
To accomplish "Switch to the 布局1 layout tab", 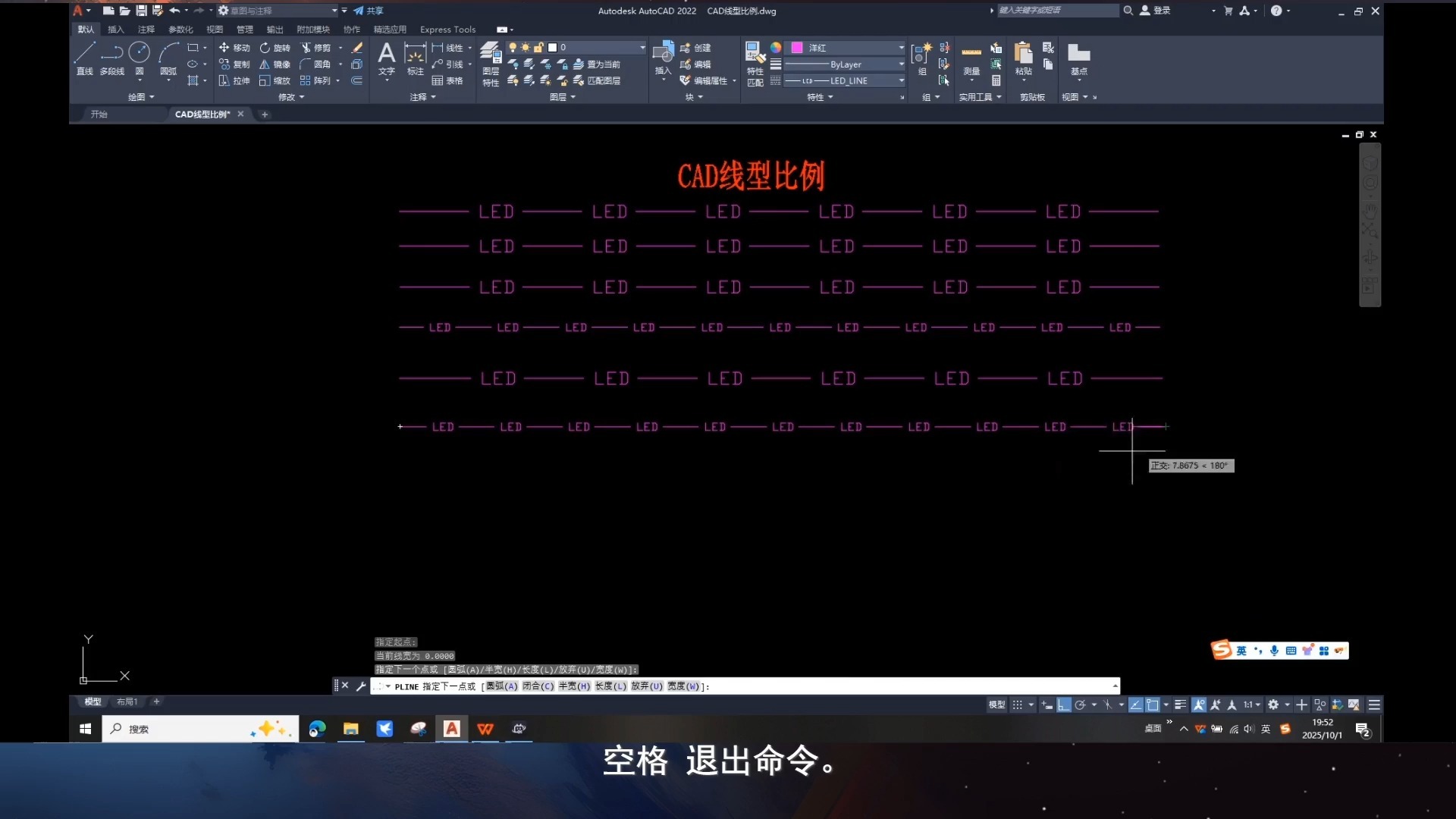I will pos(127,701).
